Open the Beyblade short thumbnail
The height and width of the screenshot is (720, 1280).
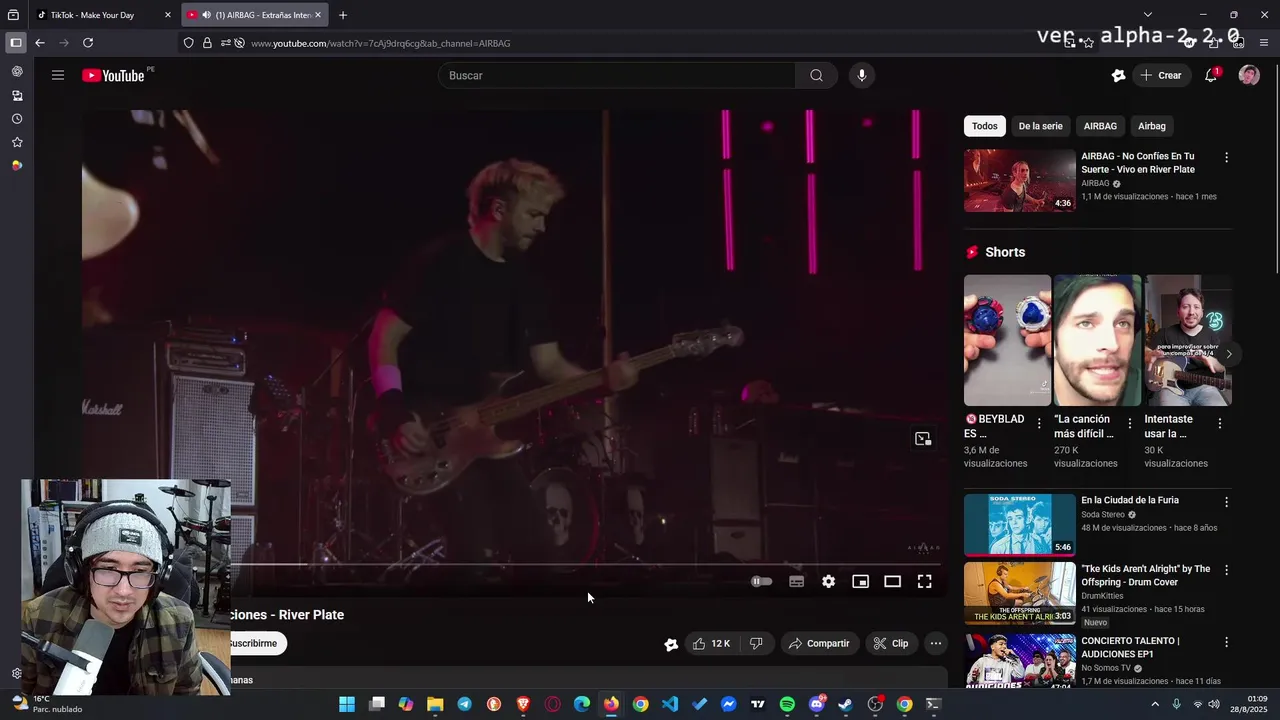1007,341
